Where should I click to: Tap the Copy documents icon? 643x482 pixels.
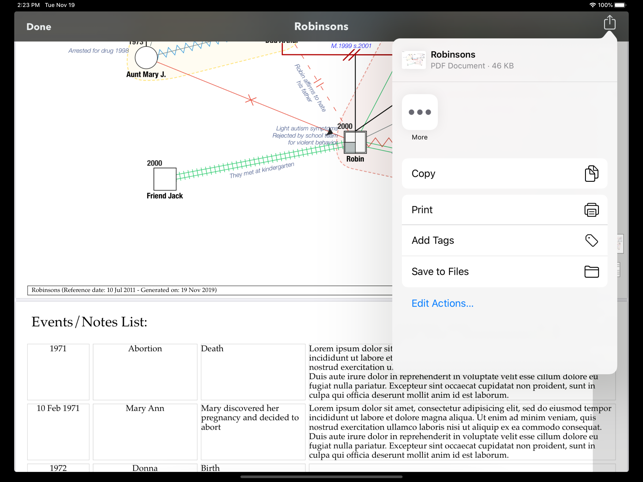point(591,174)
